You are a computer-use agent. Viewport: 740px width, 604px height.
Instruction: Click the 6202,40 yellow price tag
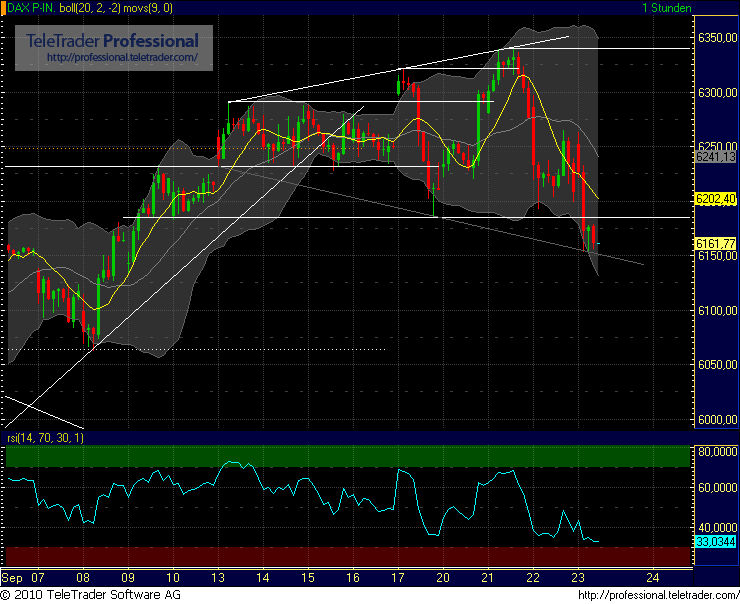pos(716,199)
